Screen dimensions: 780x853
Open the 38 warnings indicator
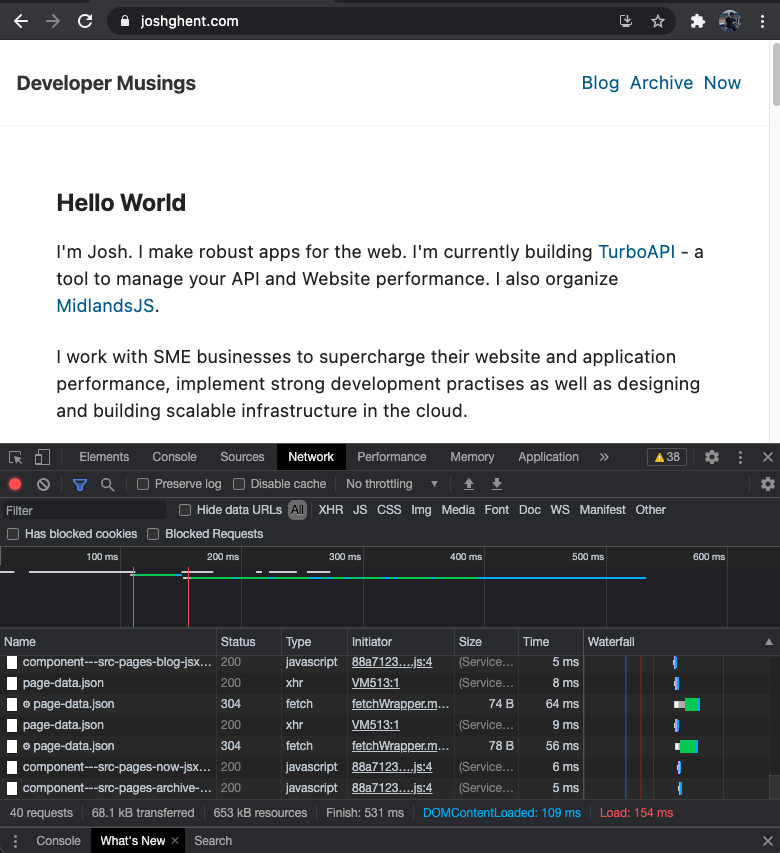click(666, 456)
